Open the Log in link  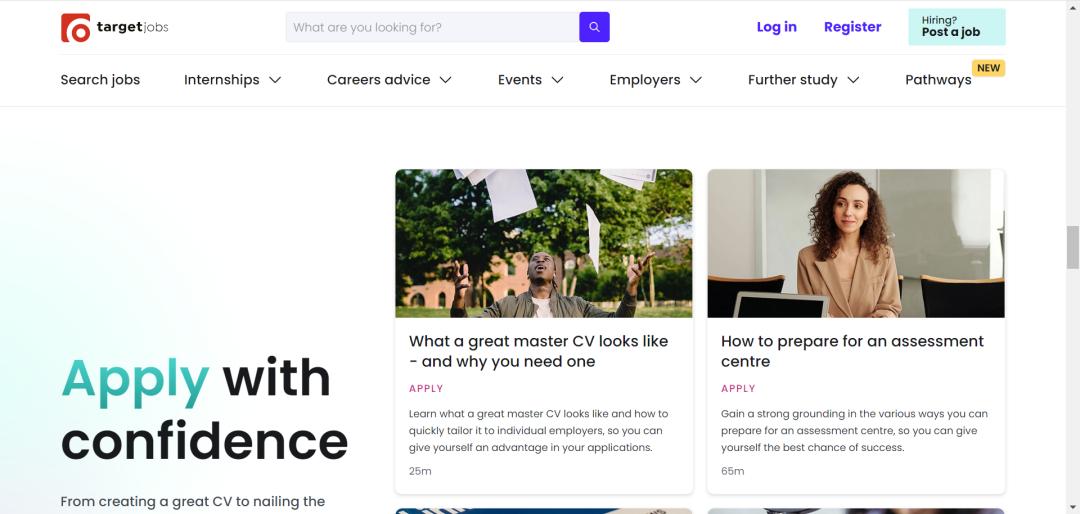coord(776,27)
